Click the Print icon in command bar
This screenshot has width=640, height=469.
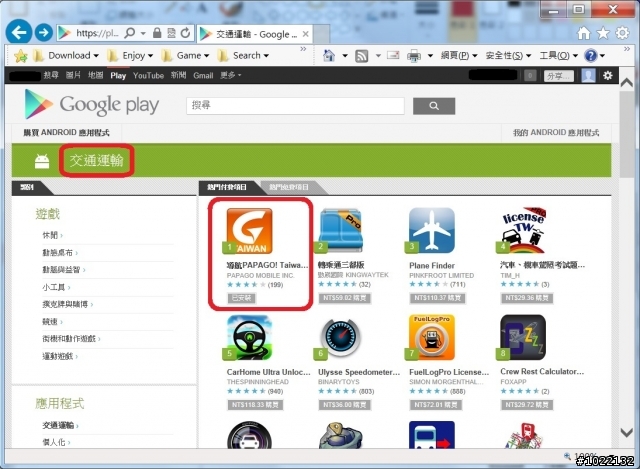click(414, 56)
